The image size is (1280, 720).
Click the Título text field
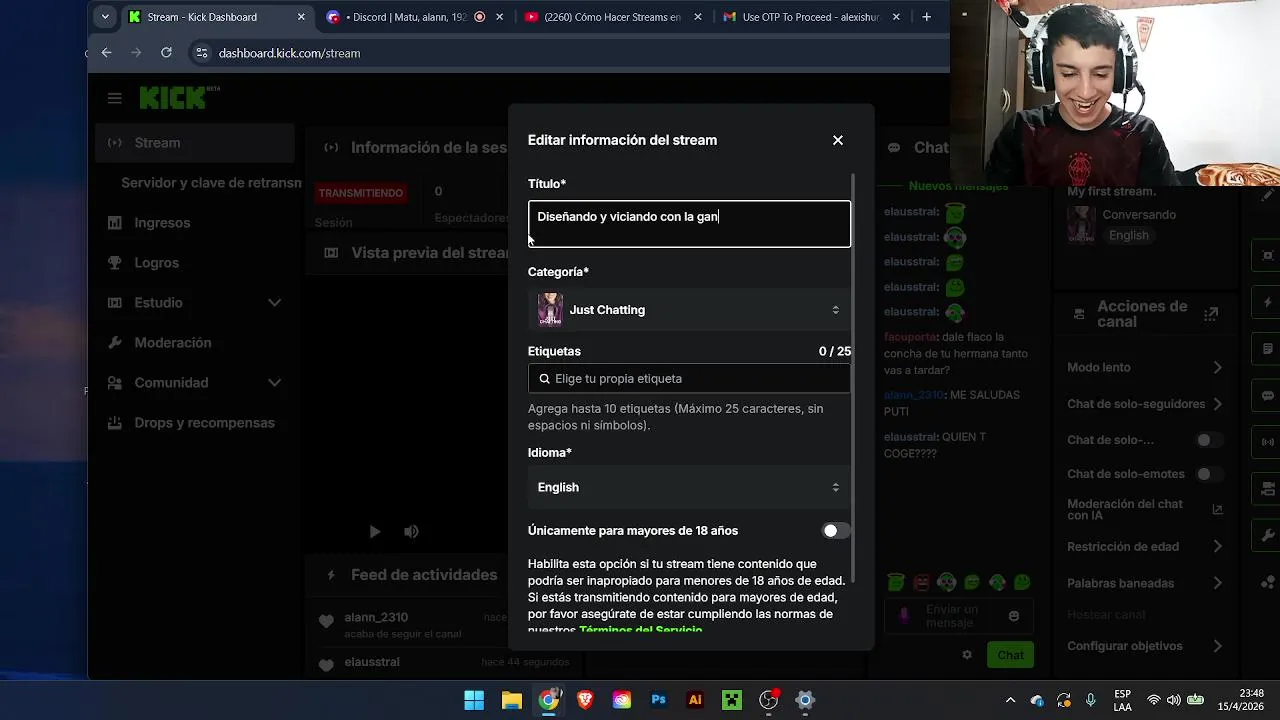pyautogui.click(x=689, y=224)
